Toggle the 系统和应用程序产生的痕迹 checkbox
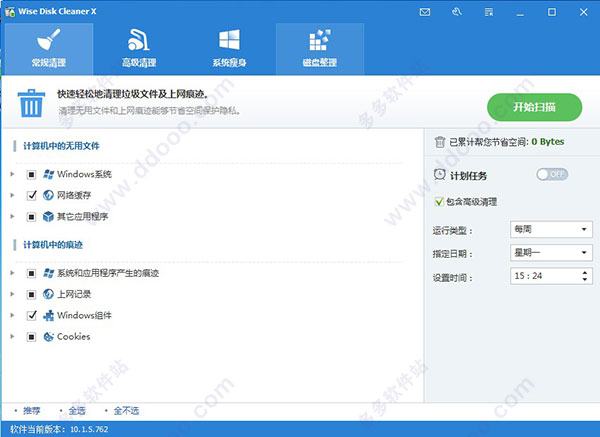The image size is (600, 437). [31, 273]
